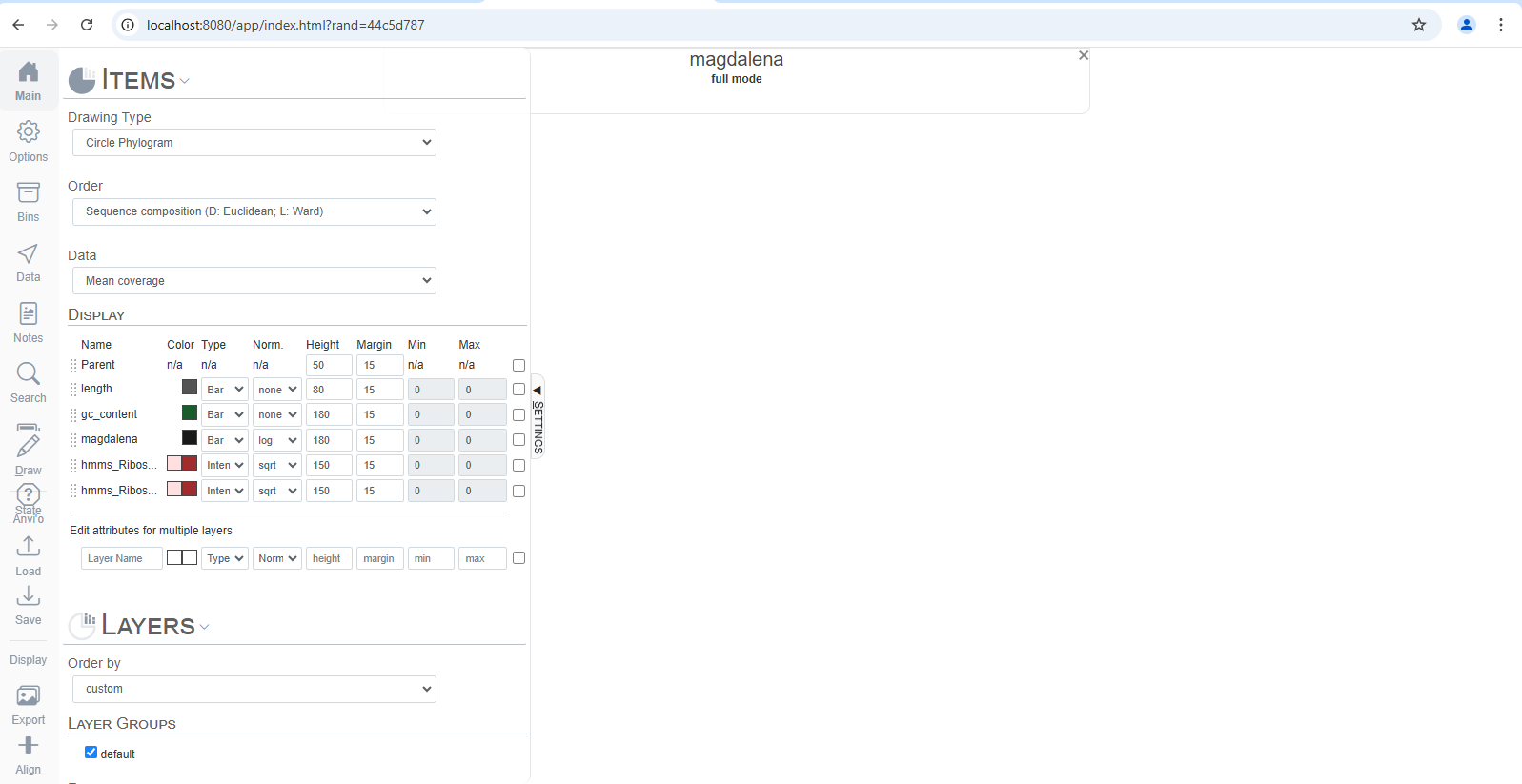Expand the Mean coverage Data dropdown

[254, 281]
